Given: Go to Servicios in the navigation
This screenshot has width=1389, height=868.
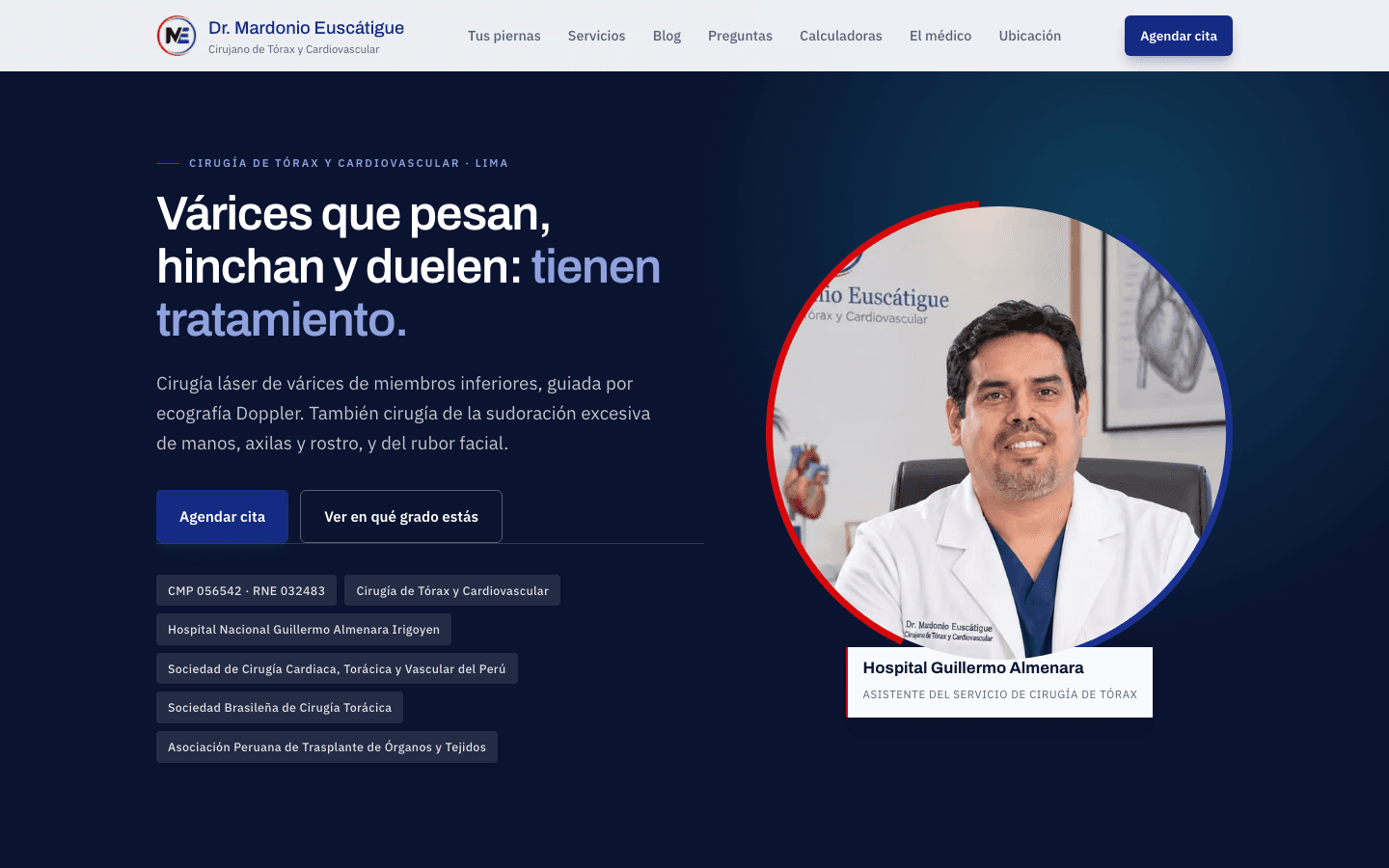Looking at the screenshot, I should [597, 36].
